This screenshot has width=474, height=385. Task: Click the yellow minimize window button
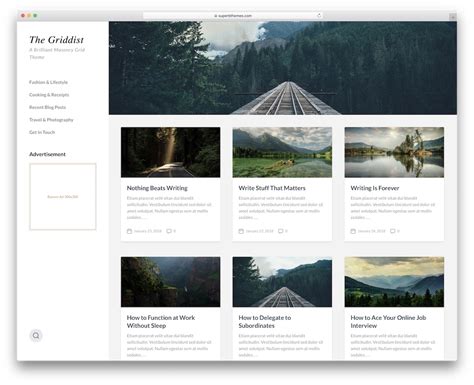click(29, 15)
